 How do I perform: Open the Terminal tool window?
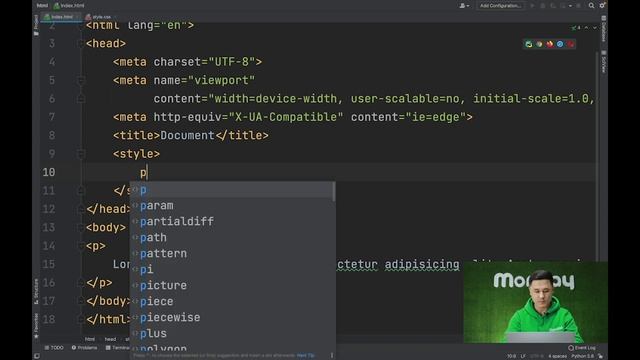pos(118,348)
